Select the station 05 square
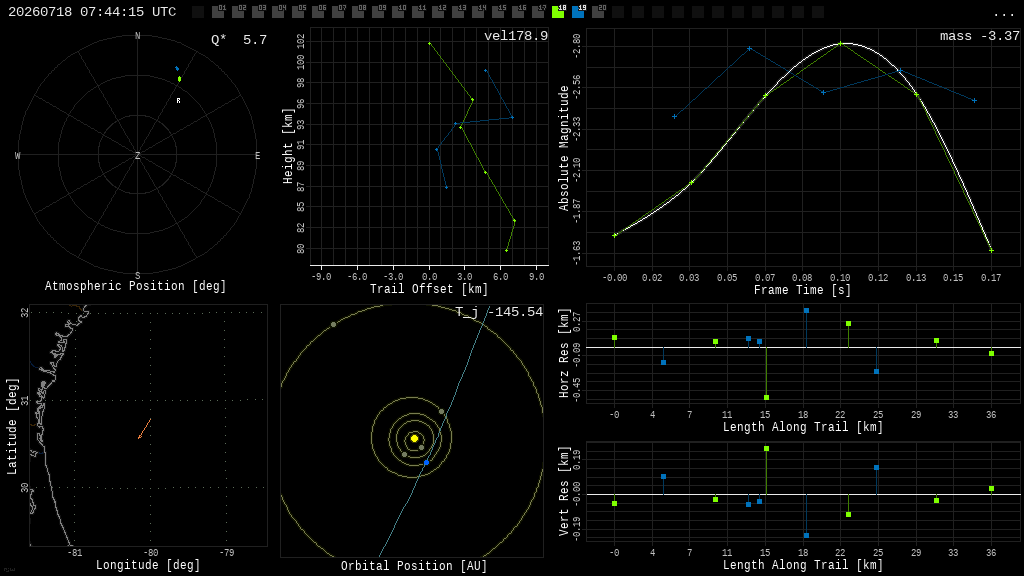This screenshot has height=576, width=1024. [298, 12]
